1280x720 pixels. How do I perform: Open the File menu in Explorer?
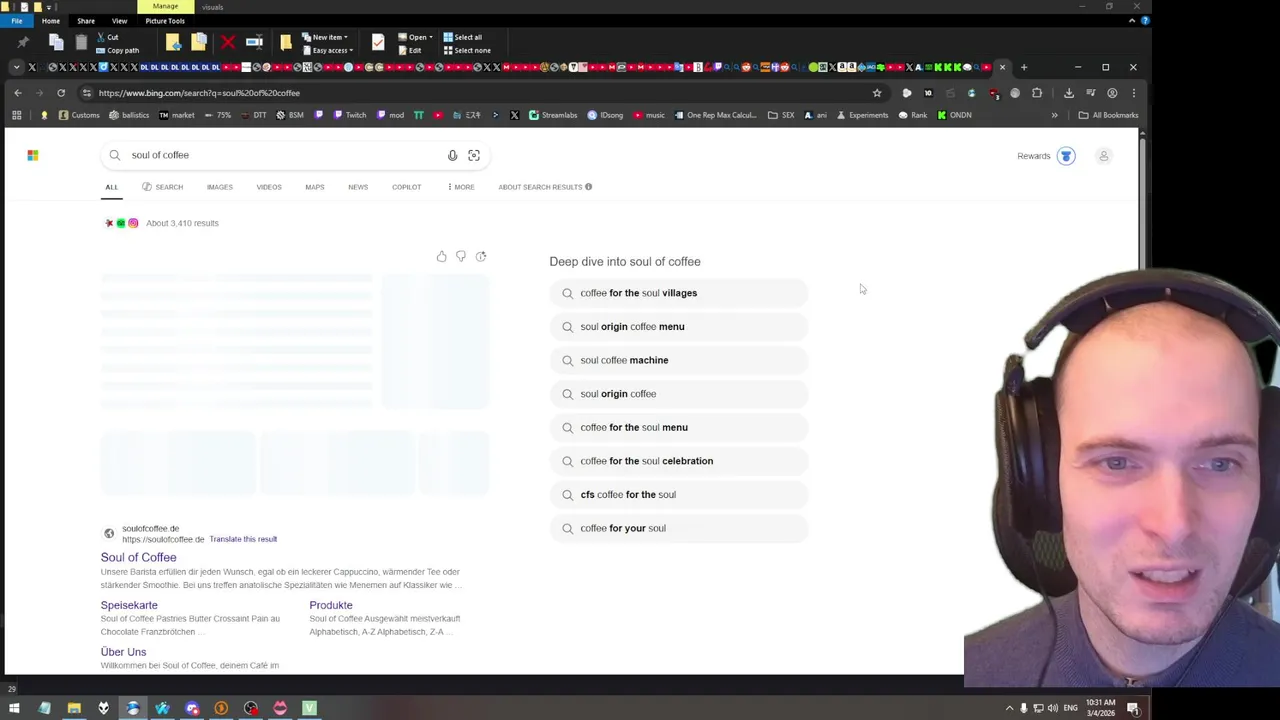pos(17,21)
